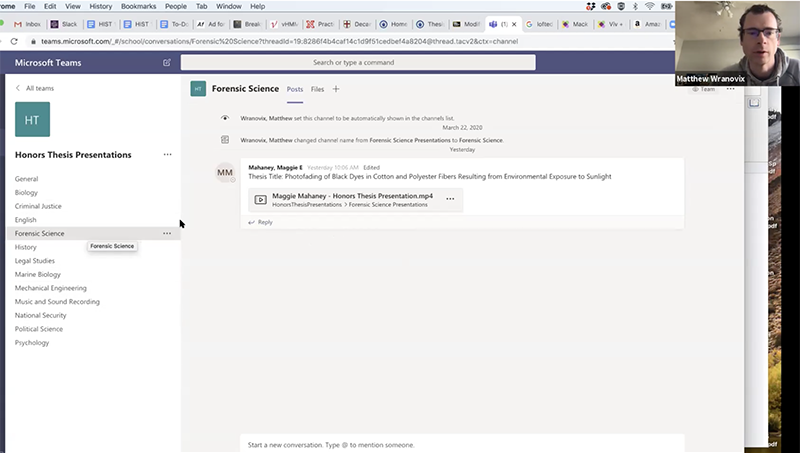Open more options for Honors Thesis Presentations team

(167, 155)
